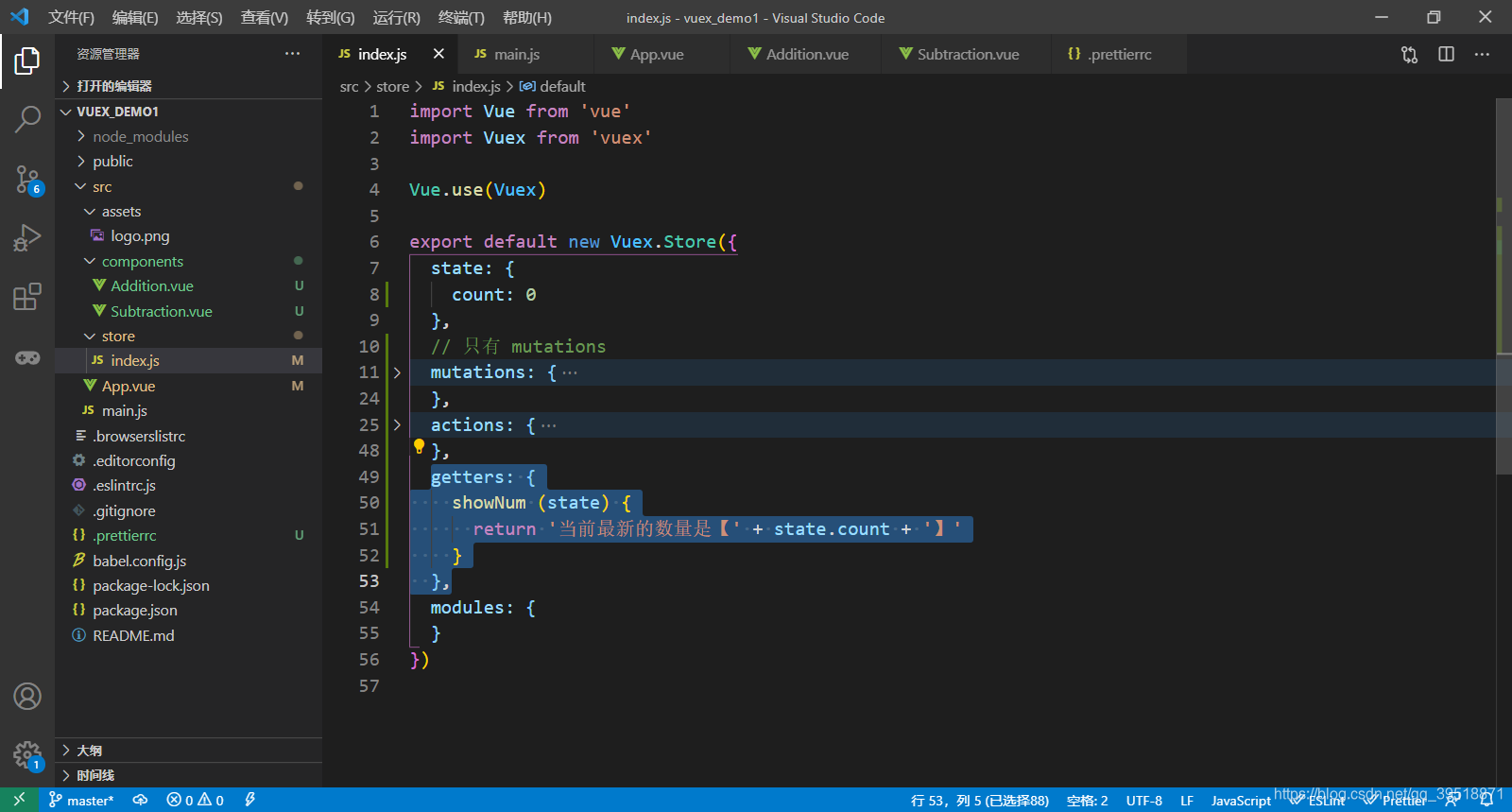The height and width of the screenshot is (812, 1512).
Task: Open explorer panel more actions ellipsis
Action: click(292, 54)
